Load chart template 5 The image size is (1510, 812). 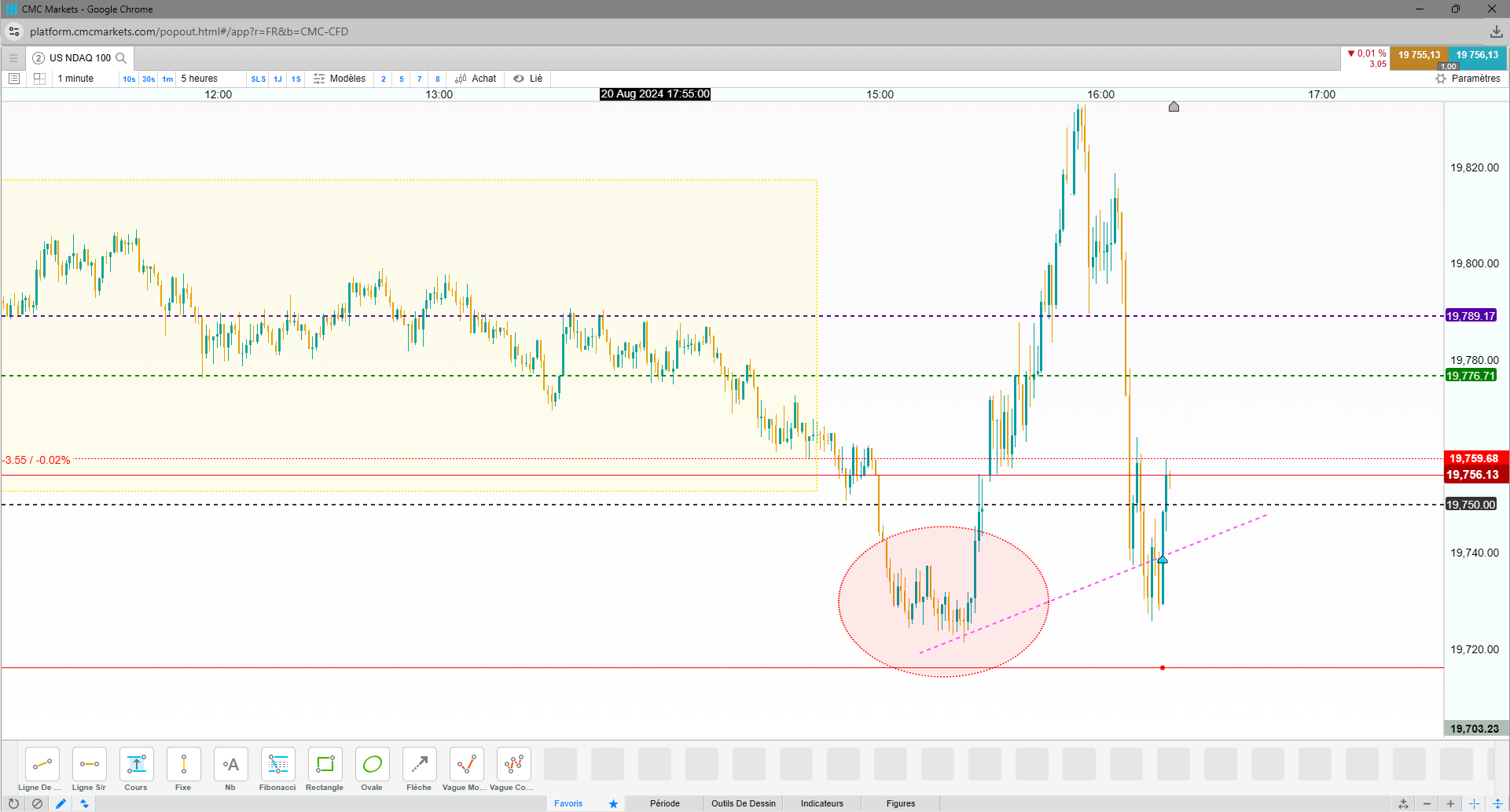click(x=402, y=79)
